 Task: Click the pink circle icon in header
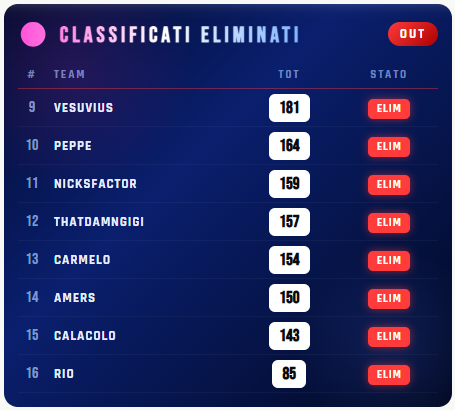click(33, 34)
